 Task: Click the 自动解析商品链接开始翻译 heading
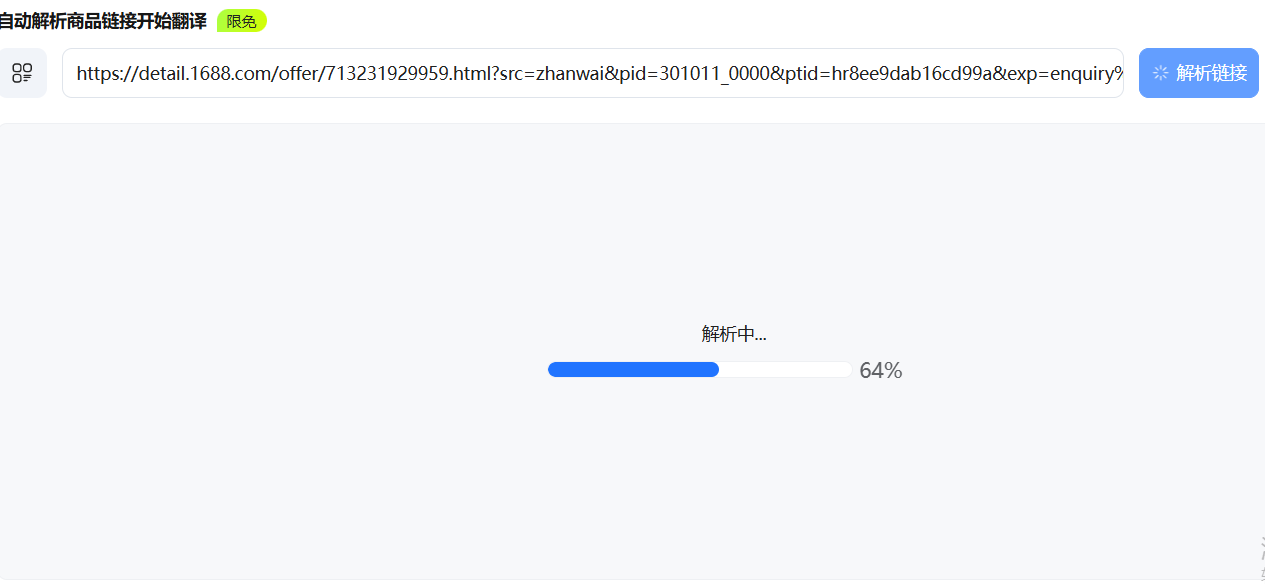click(103, 21)
